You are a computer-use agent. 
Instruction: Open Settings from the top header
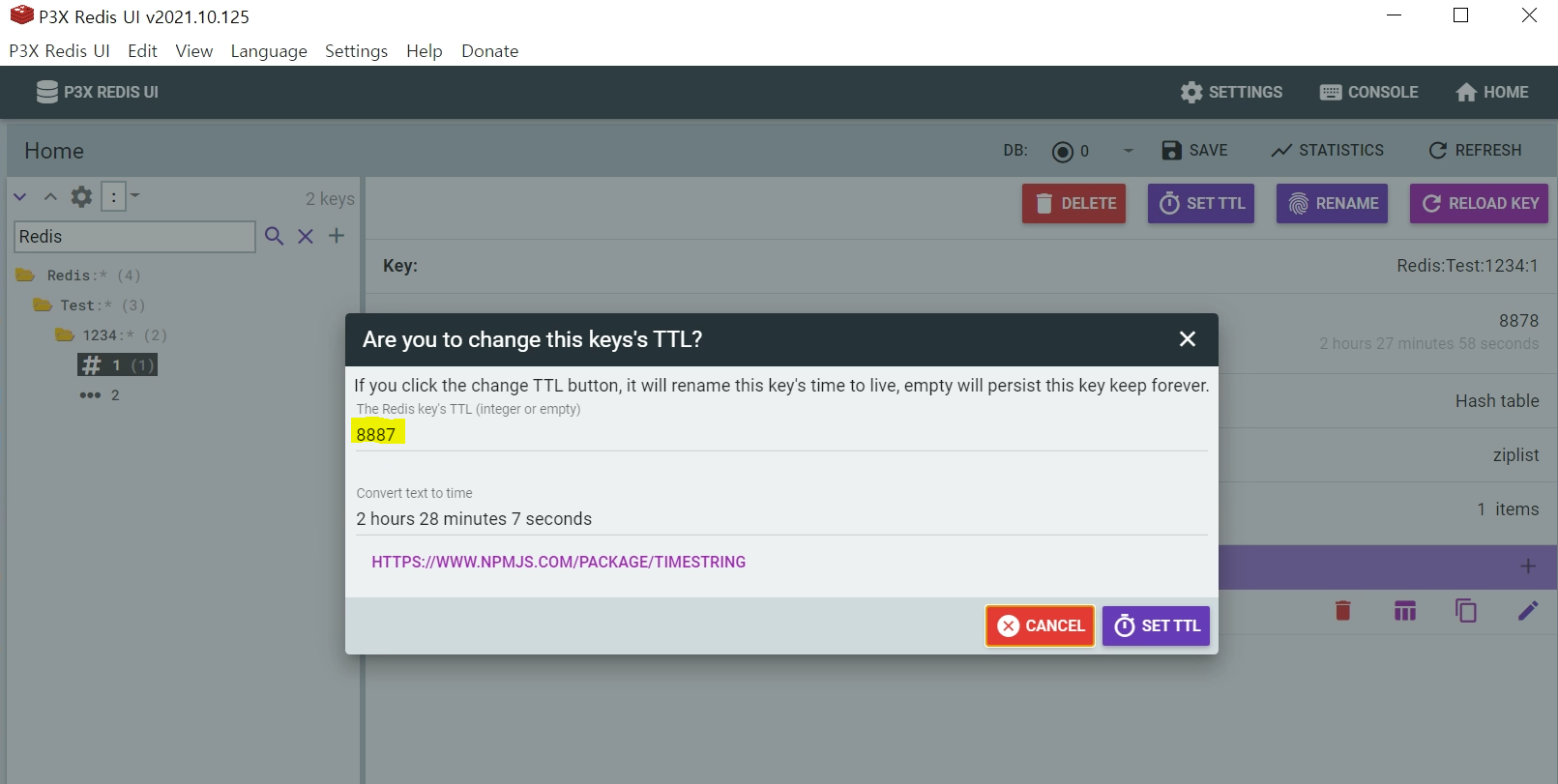(1231, 92)
